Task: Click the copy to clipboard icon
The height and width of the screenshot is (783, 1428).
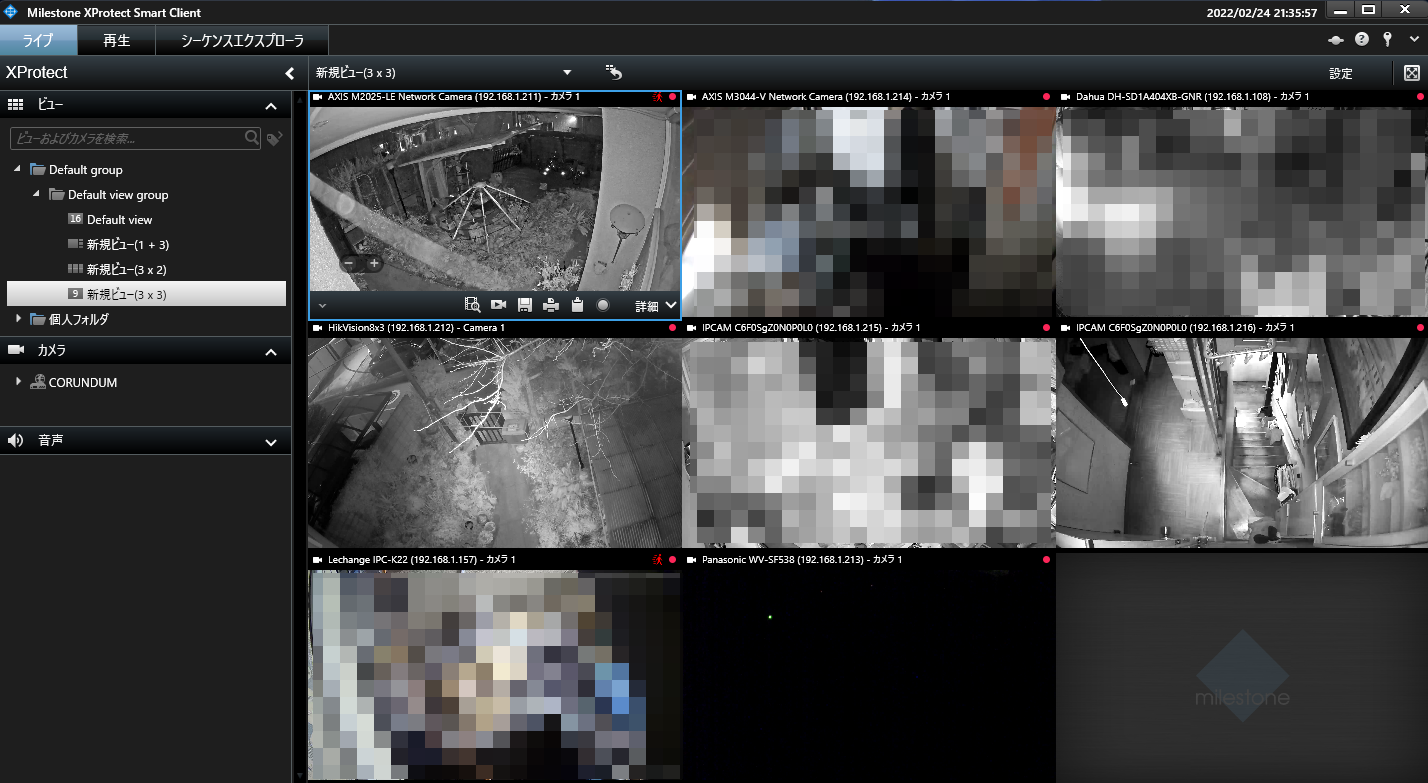Action: coord(577,305)
